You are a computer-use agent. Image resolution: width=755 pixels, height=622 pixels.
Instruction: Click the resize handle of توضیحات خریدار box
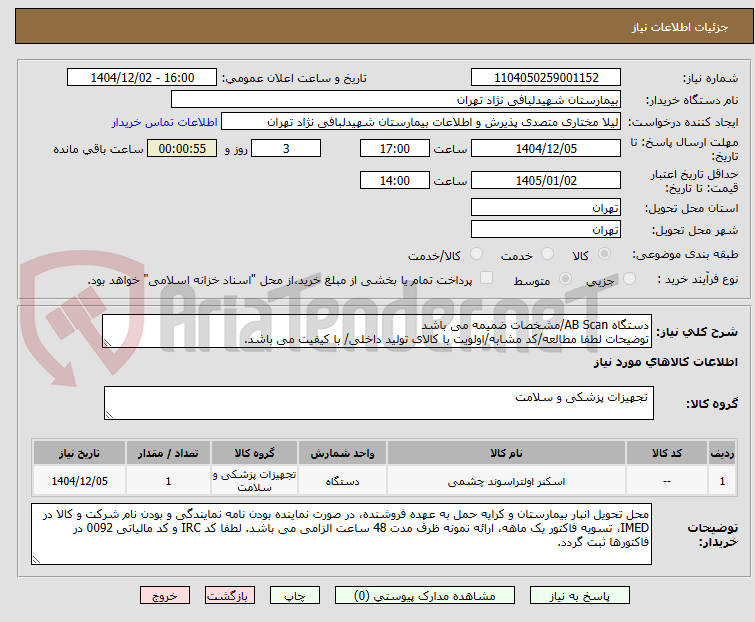(36, 559)
